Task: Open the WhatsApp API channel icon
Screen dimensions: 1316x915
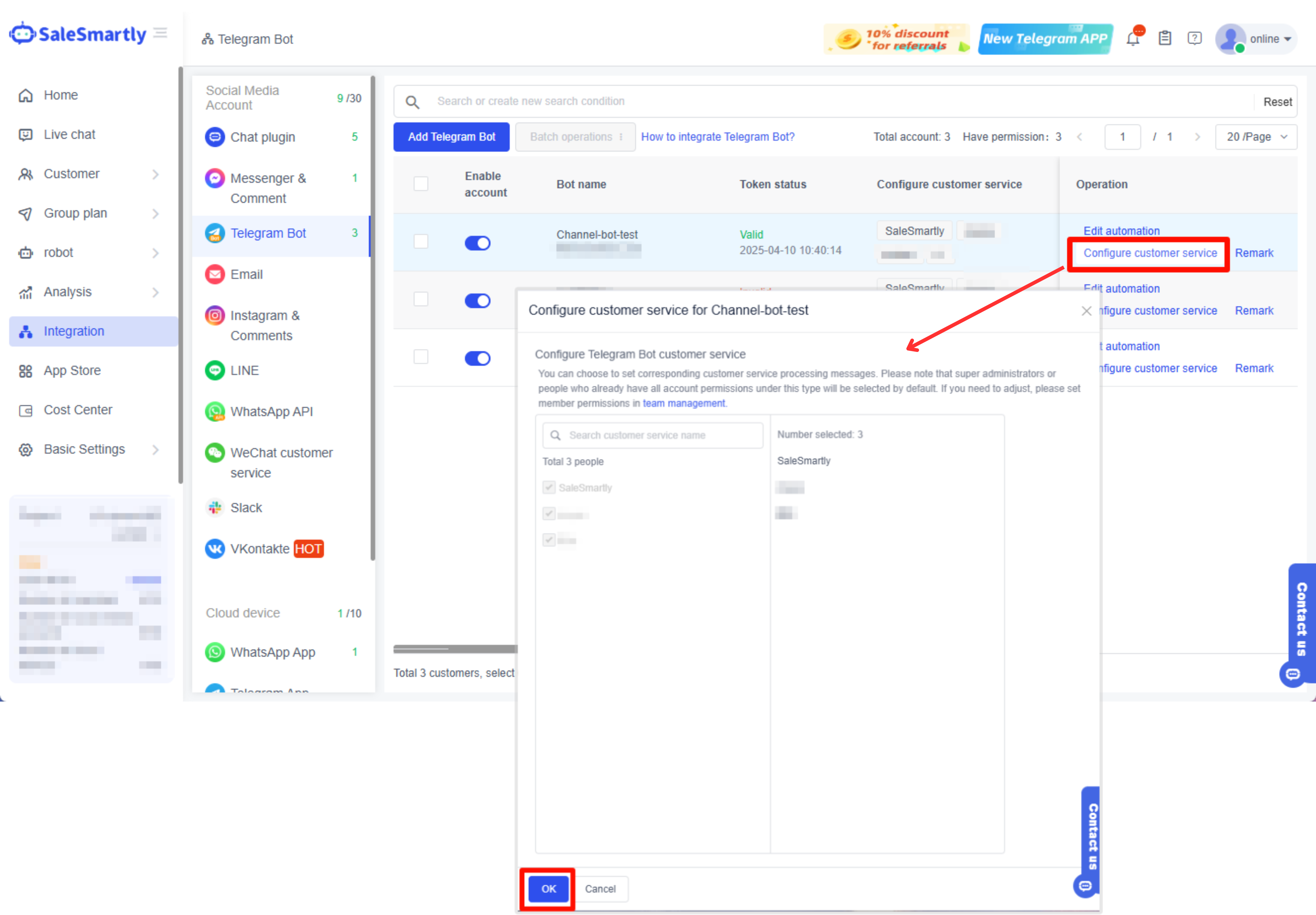Action: click(214, 411)
